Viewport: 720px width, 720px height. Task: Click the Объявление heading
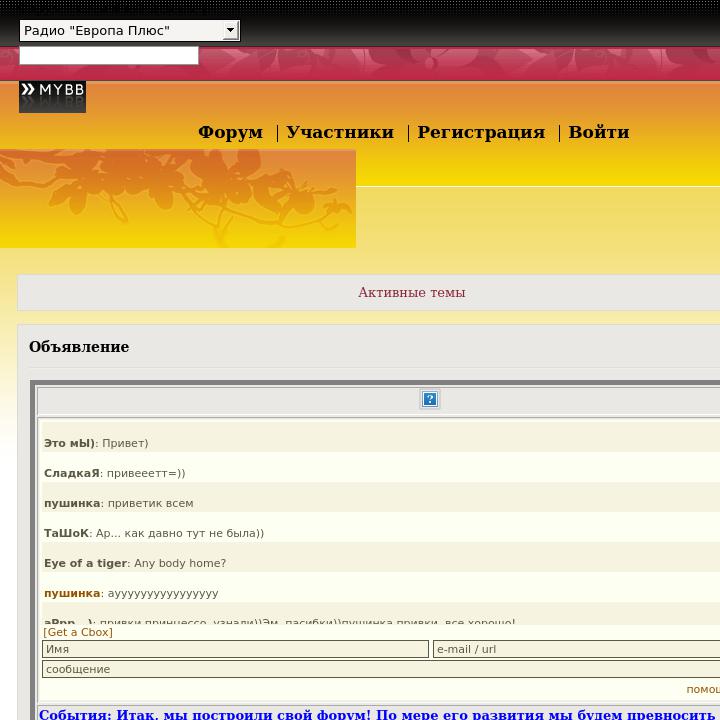[79, 347]
